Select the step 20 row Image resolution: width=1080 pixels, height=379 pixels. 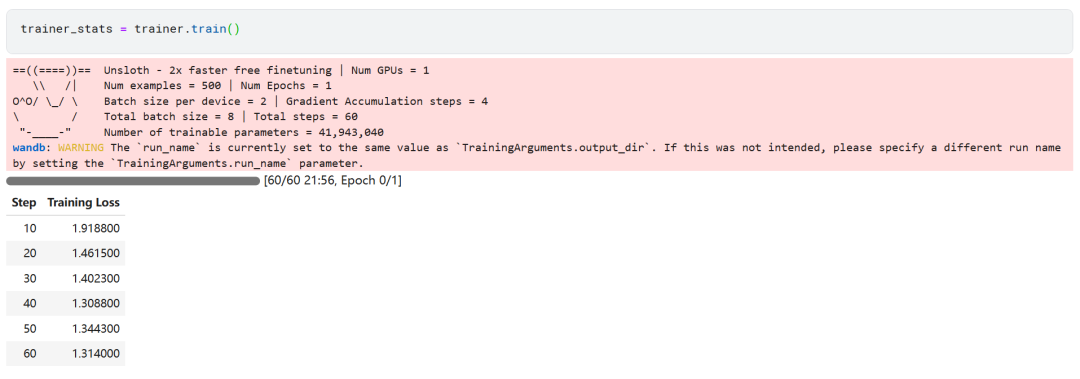pos(65,253)
